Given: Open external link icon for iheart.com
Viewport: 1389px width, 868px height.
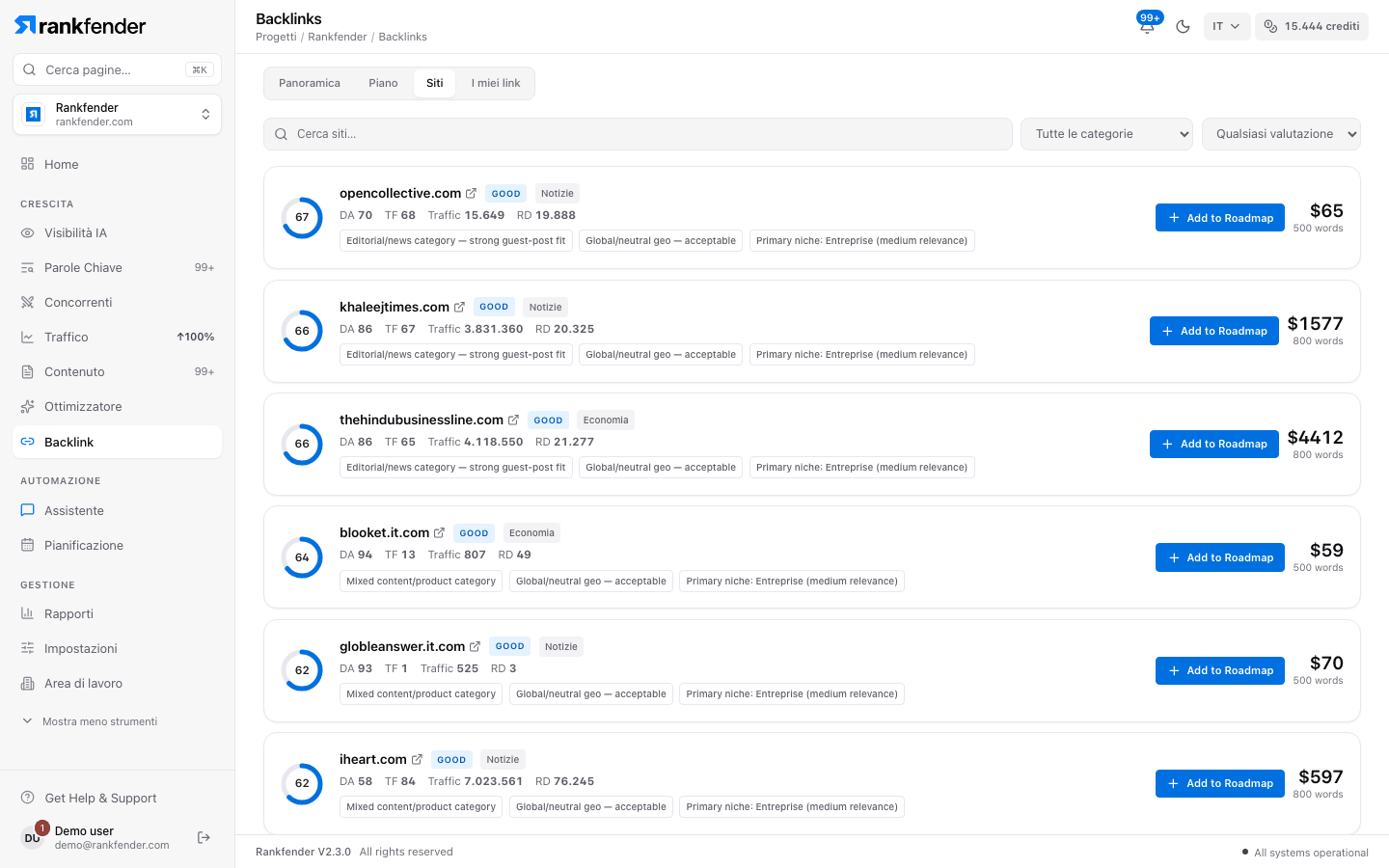Looking at the screenshot, I should pyautogui.click(x=417, y=760).
